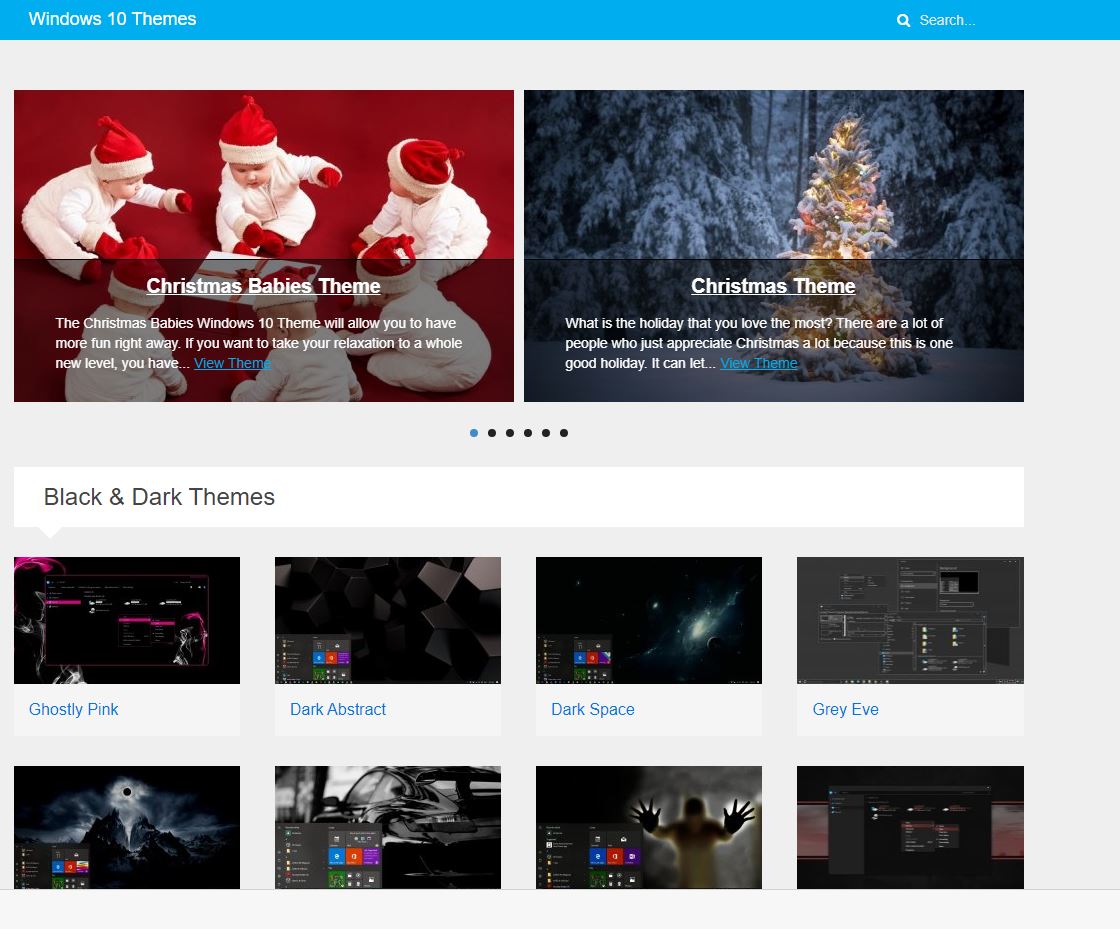Select the fourth carousel dot
The height and width of the screenshot is (929, 1120).
(x=528, y=433)
